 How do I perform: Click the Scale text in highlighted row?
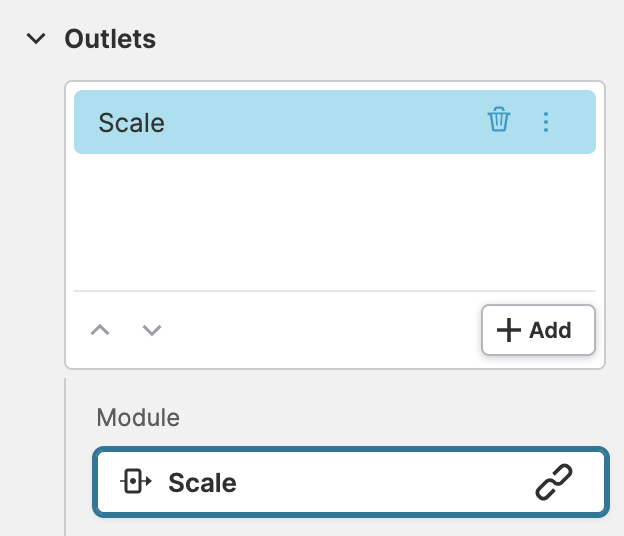point(131,123)
